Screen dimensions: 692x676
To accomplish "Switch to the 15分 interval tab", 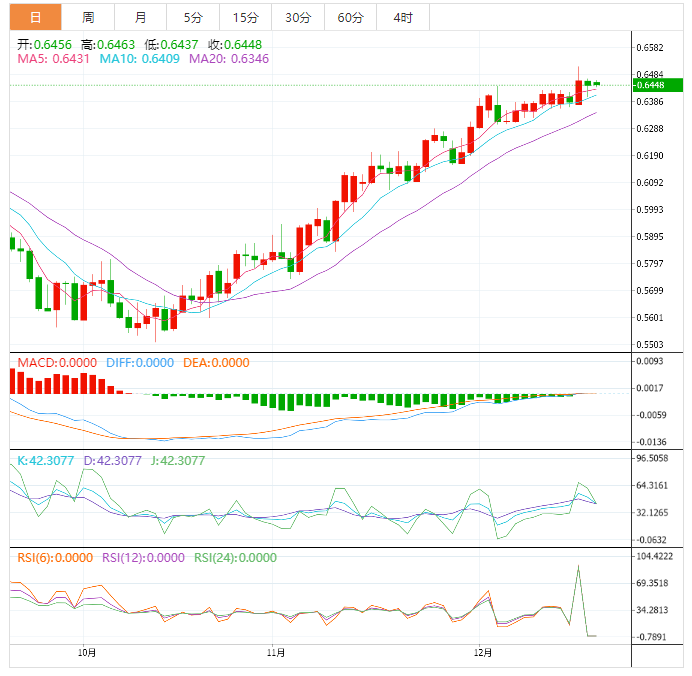I will [244, 17].
